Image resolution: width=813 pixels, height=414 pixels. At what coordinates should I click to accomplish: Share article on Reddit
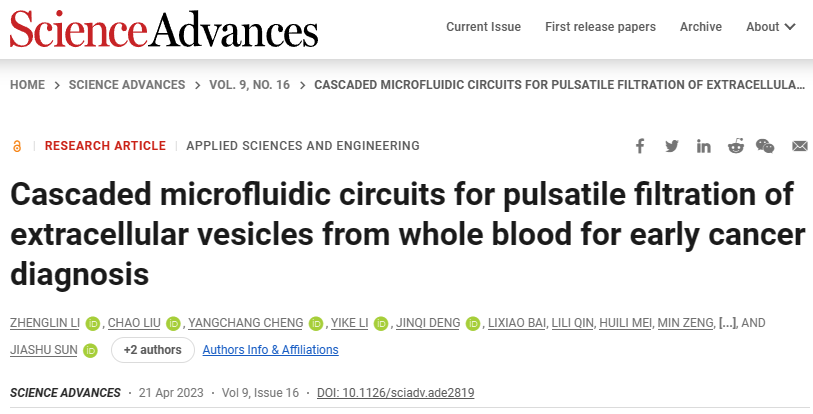736,146
